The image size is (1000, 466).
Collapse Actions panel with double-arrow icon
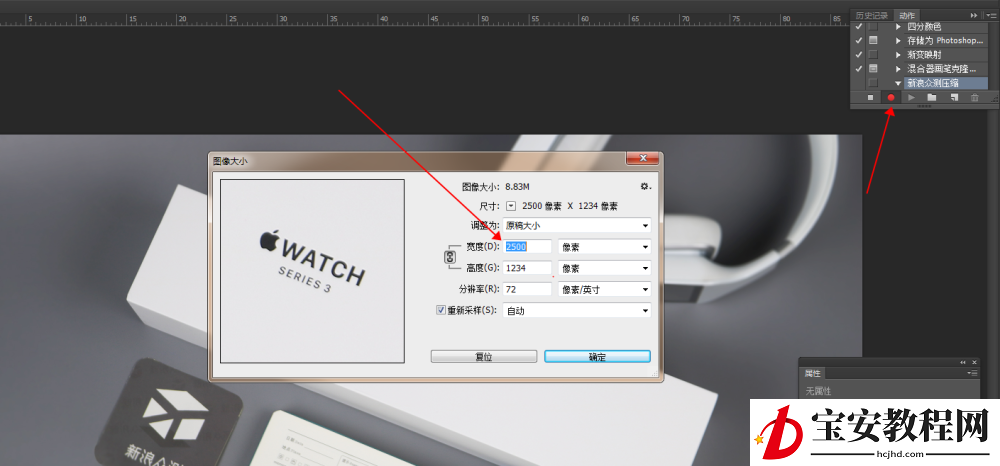pos(974,15)
